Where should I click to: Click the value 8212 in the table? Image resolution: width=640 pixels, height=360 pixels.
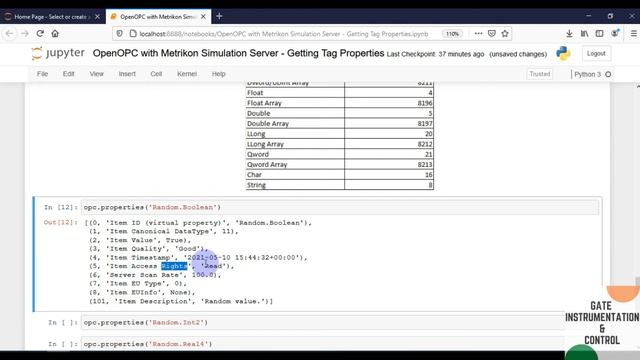(x=424, y=144)
